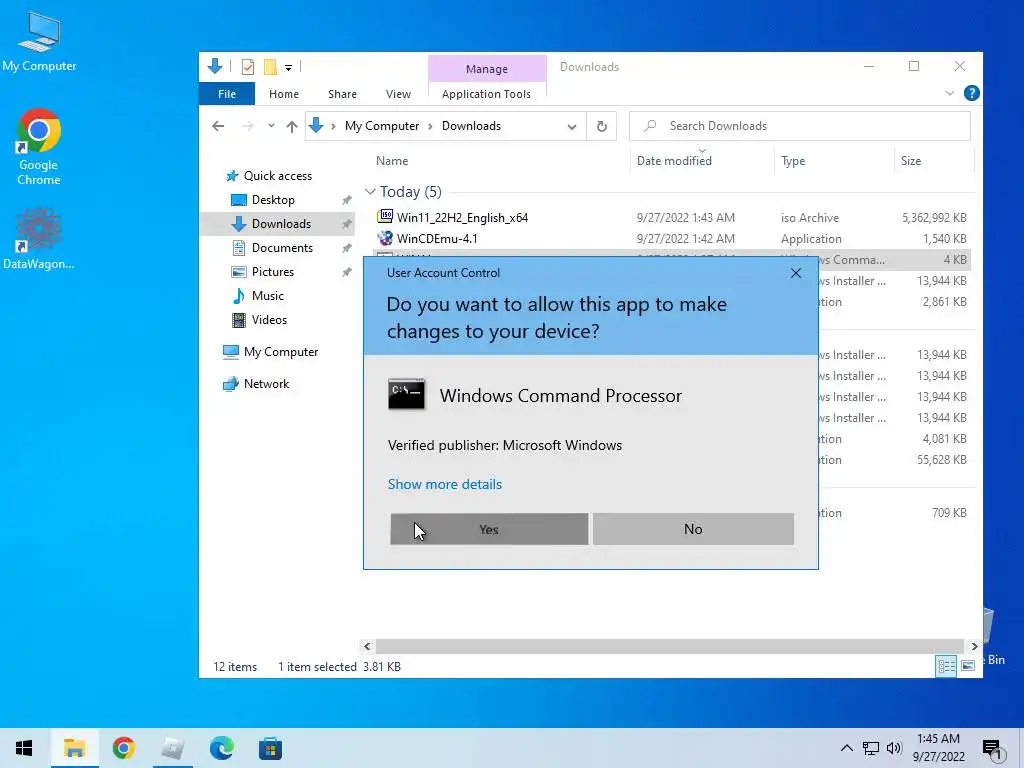Open the File menu in Explorer
Screen dimensions: 1024x768
[227, 94]
